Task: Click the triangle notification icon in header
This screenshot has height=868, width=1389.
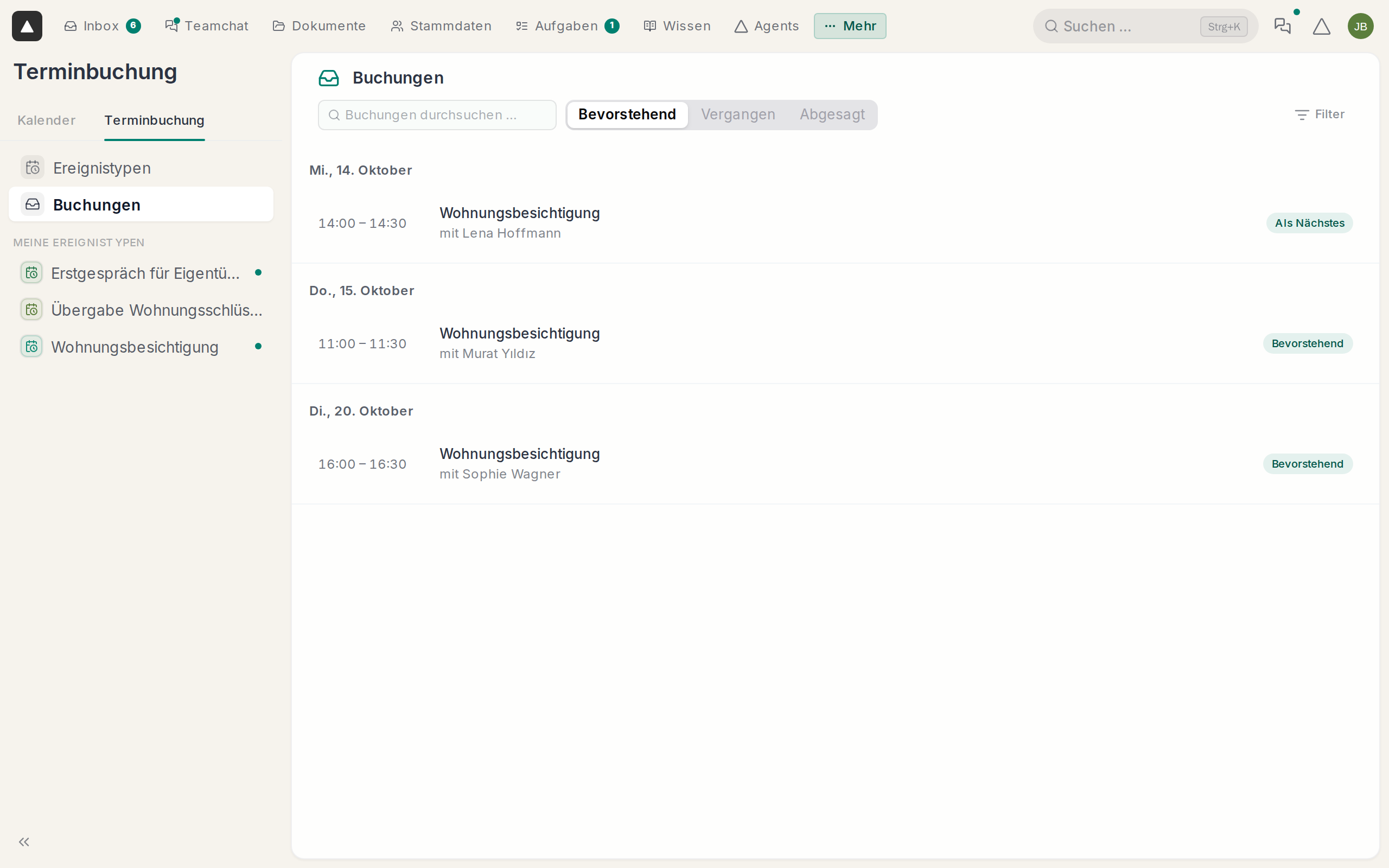Action: tap(1321, 27)
